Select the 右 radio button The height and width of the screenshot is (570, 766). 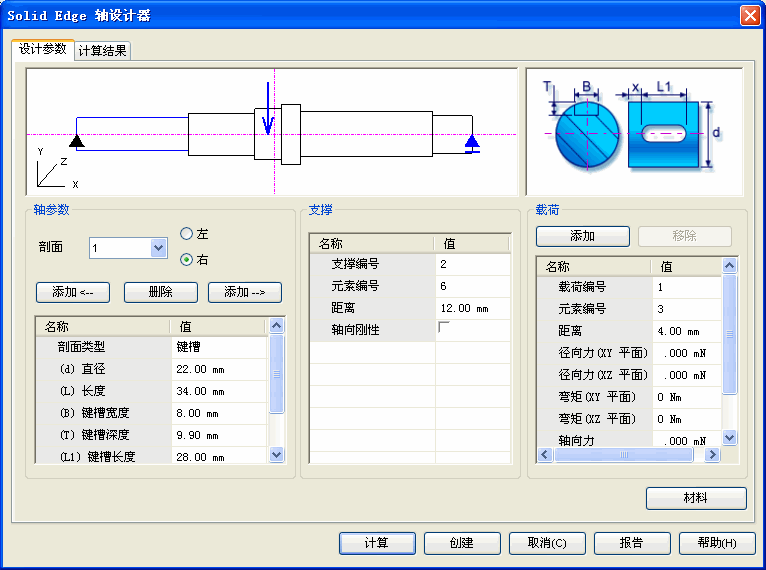186,260
